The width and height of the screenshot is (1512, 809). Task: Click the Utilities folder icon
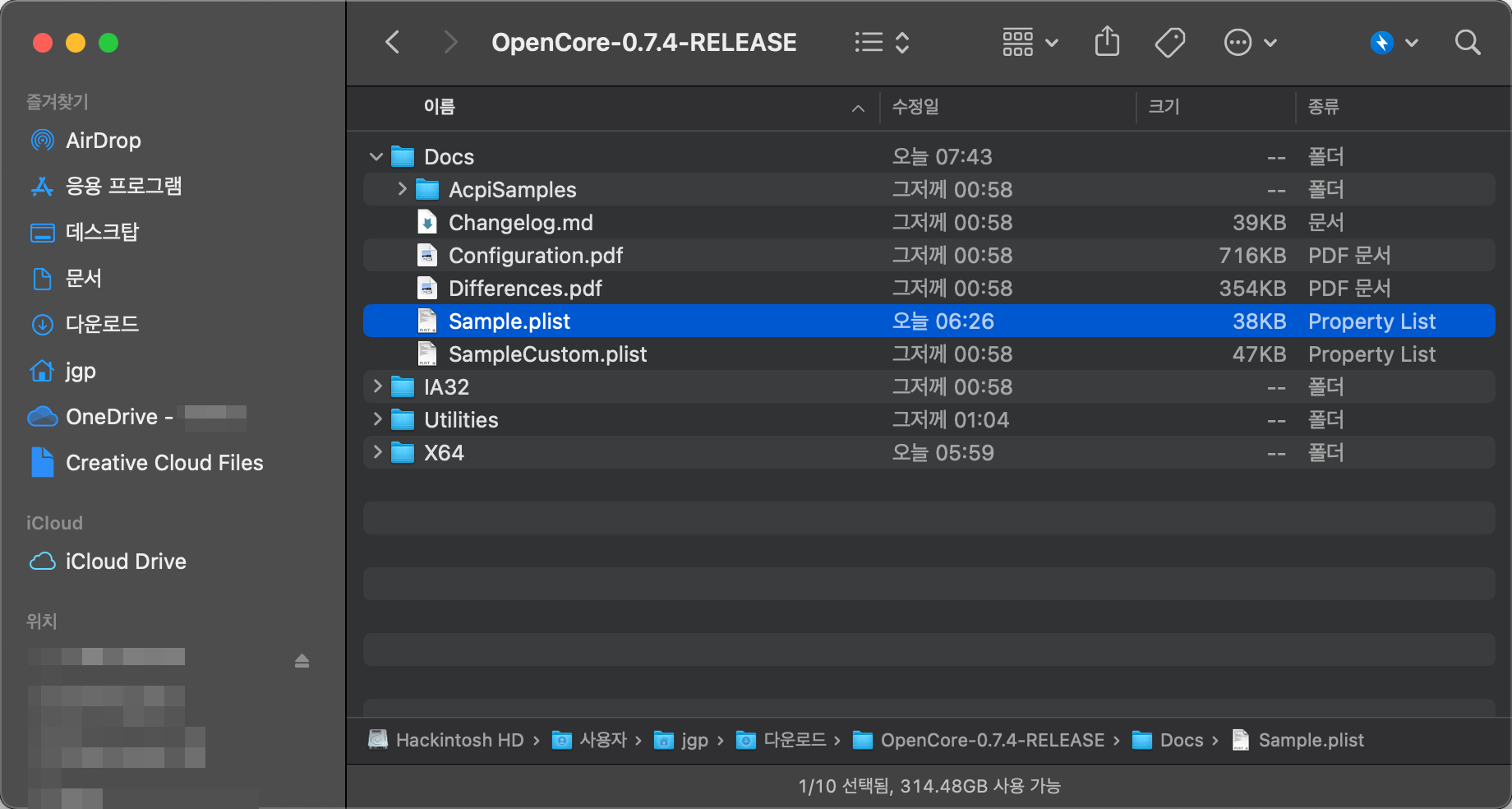tap(402, 419)
